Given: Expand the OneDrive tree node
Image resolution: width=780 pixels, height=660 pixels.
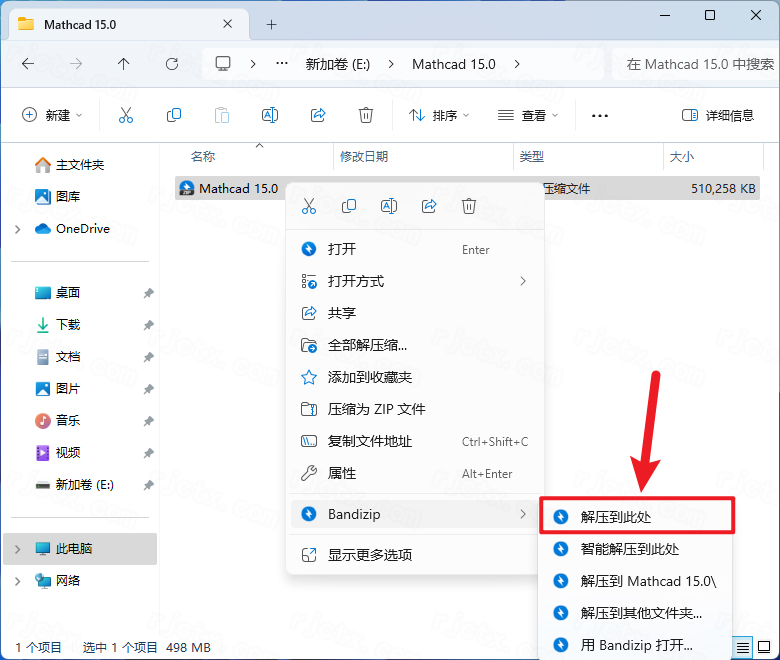Looking at the screenshot, I should point(18,229).
